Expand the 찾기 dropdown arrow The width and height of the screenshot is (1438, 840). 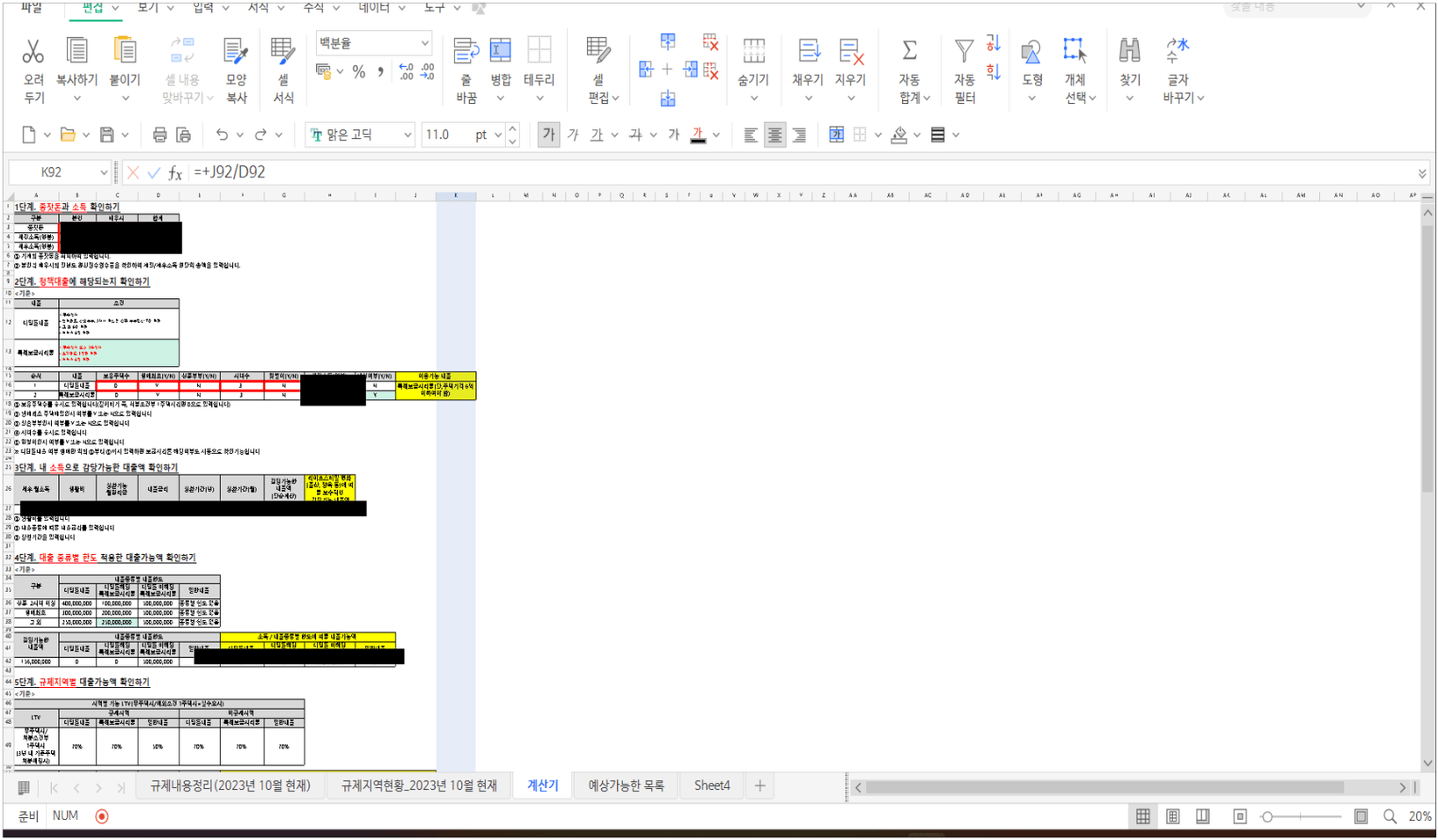[x=1130, y=99]
